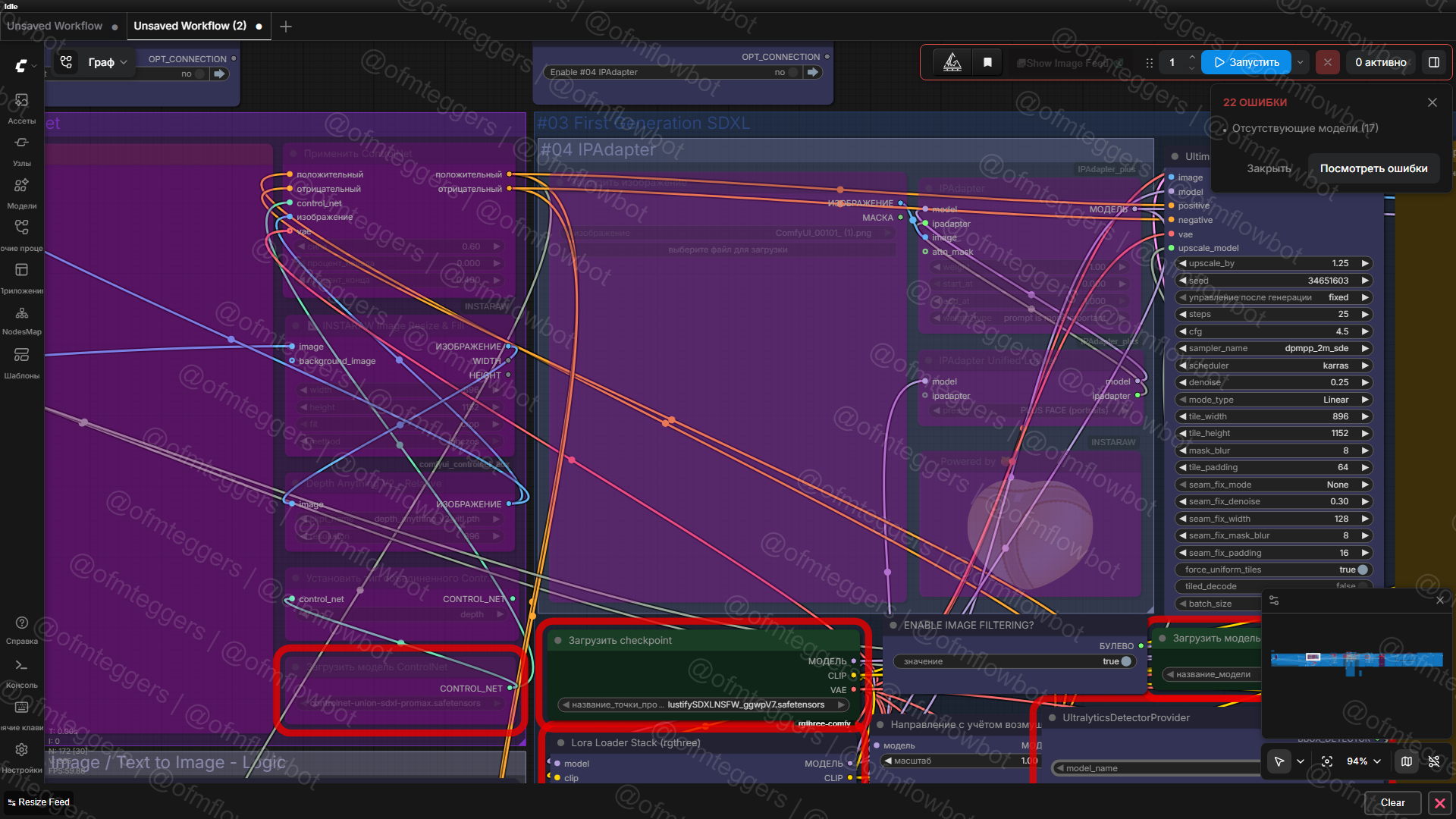The width and height of the screenshot is (1456, 819).
Task: Click the fit-view icon in bottom toolbar
Action: point(1327,761)
